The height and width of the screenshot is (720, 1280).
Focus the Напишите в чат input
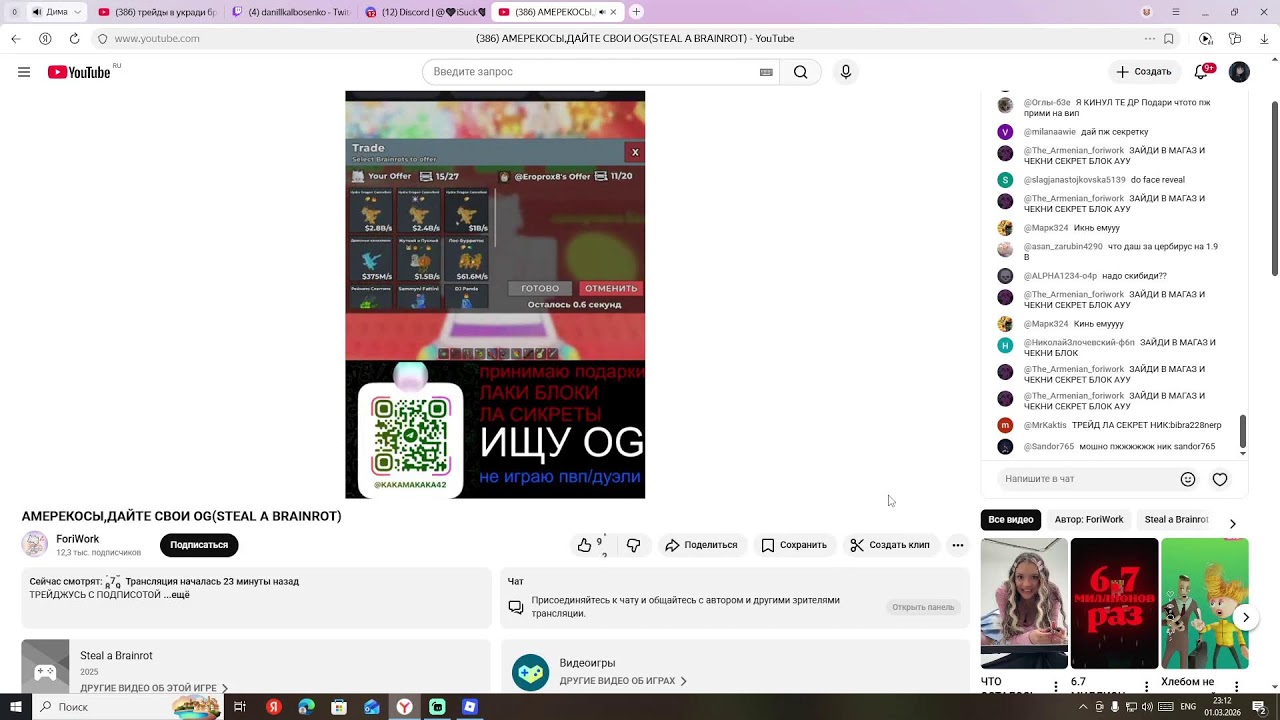(1088, 479)
